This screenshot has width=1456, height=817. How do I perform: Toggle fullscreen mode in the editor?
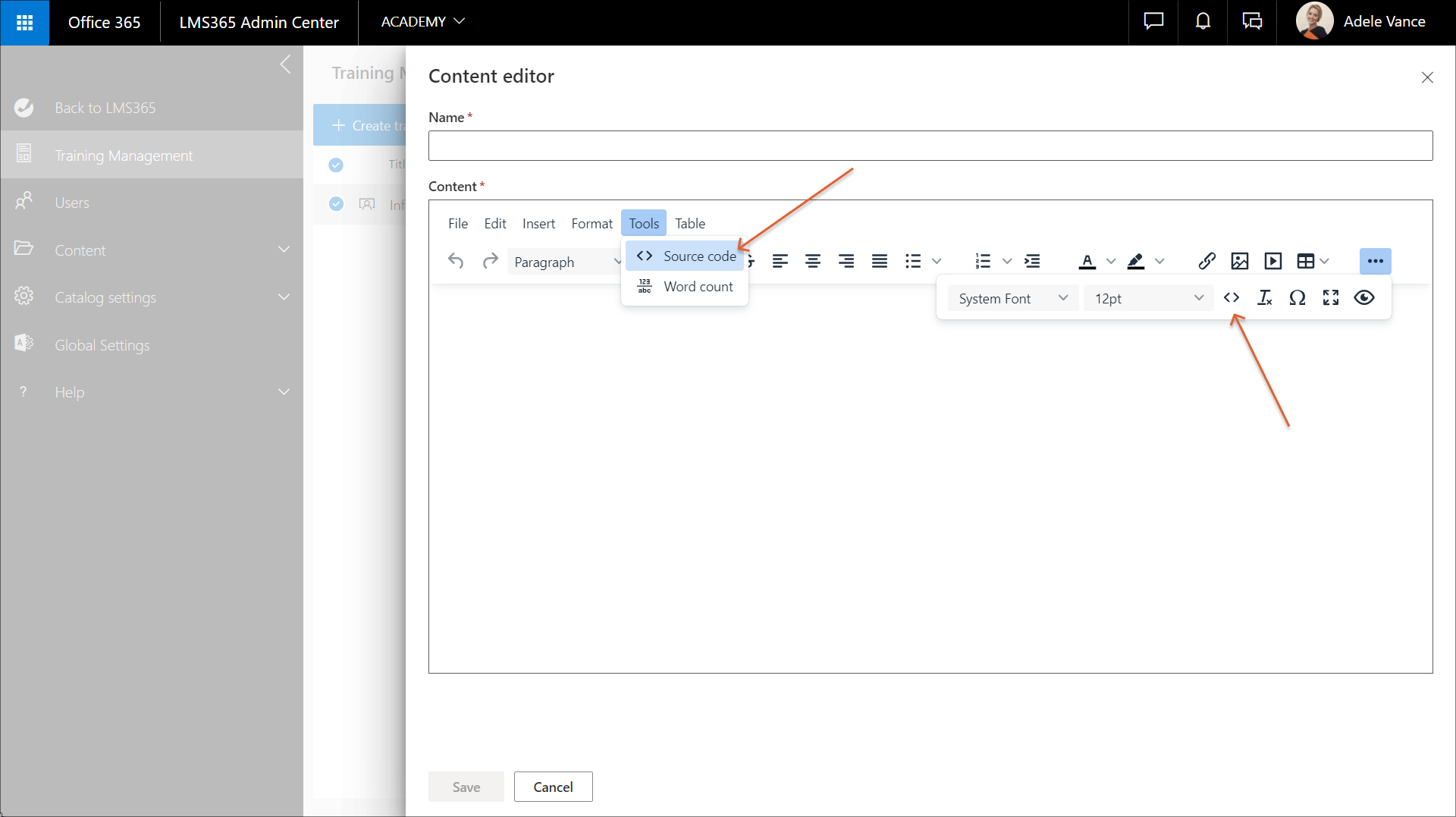click(1331, 298)
